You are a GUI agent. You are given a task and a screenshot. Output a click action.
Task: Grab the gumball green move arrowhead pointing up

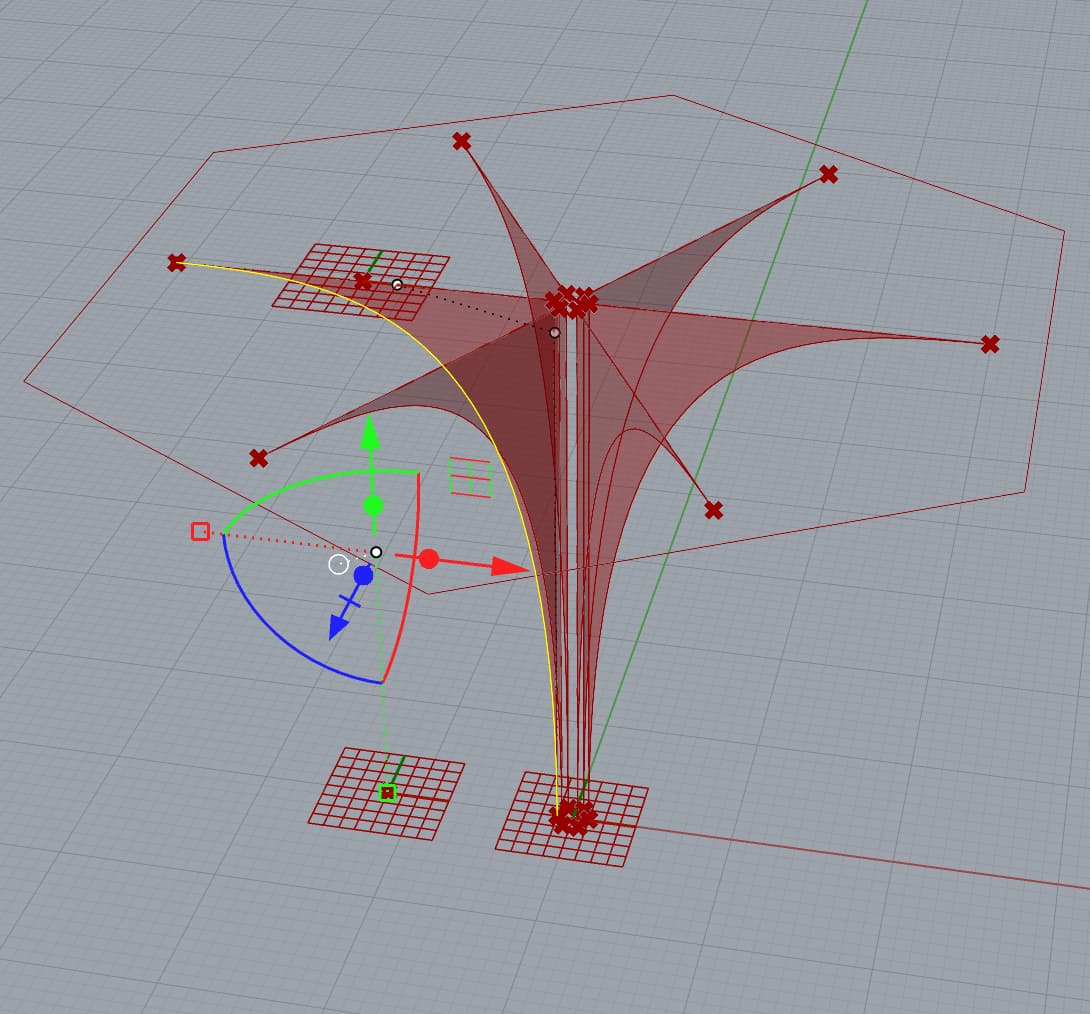(371, 432)
